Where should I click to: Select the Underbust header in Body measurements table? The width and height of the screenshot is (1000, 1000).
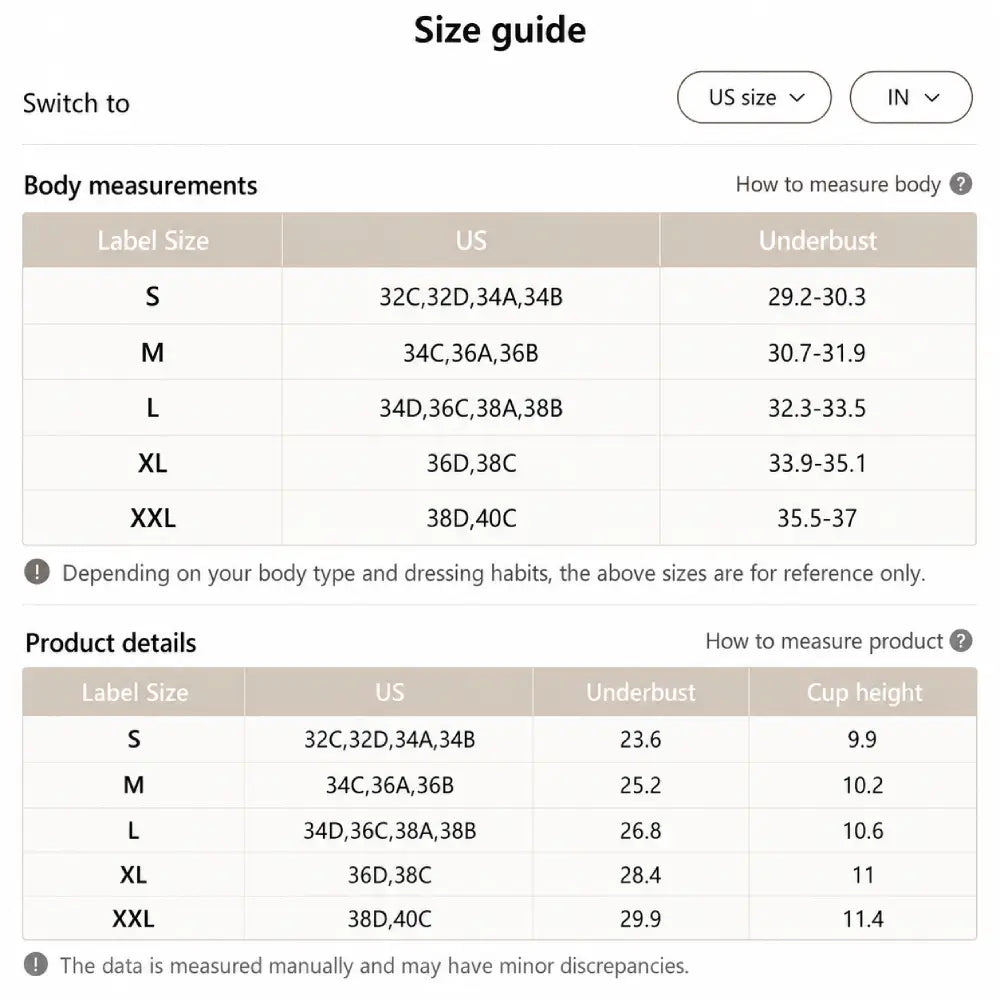[x=818, y=241]
